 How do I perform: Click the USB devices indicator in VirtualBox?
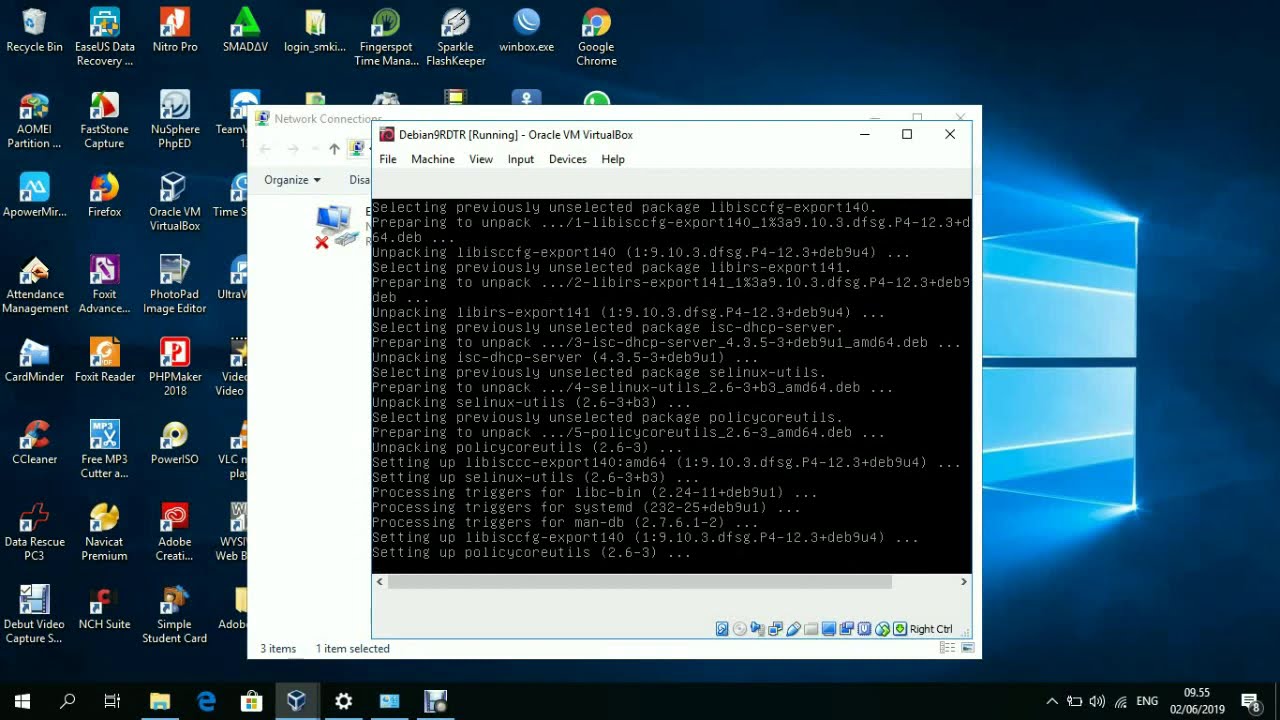[794, 629]
